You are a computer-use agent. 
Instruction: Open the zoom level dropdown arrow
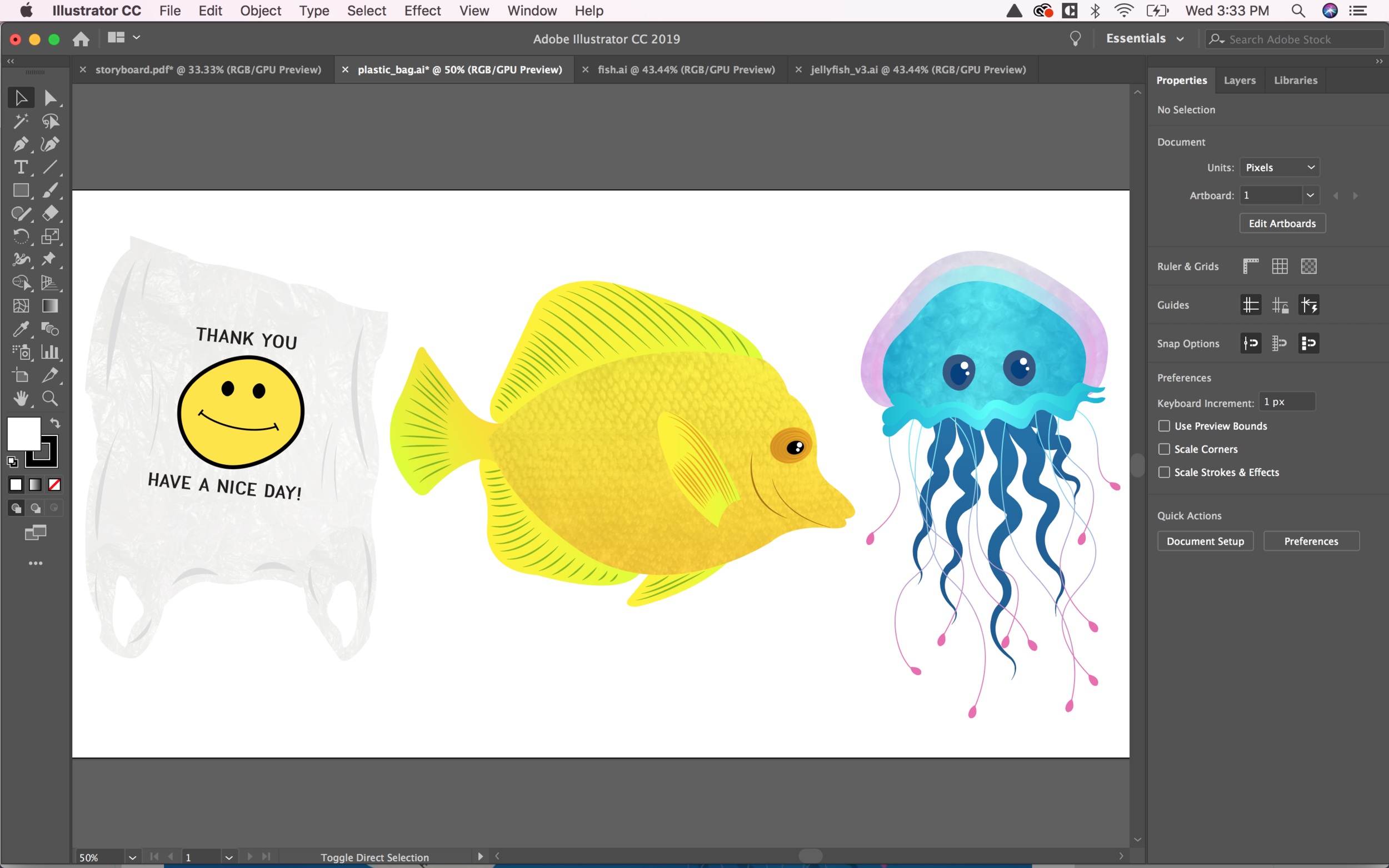point(132,857)
